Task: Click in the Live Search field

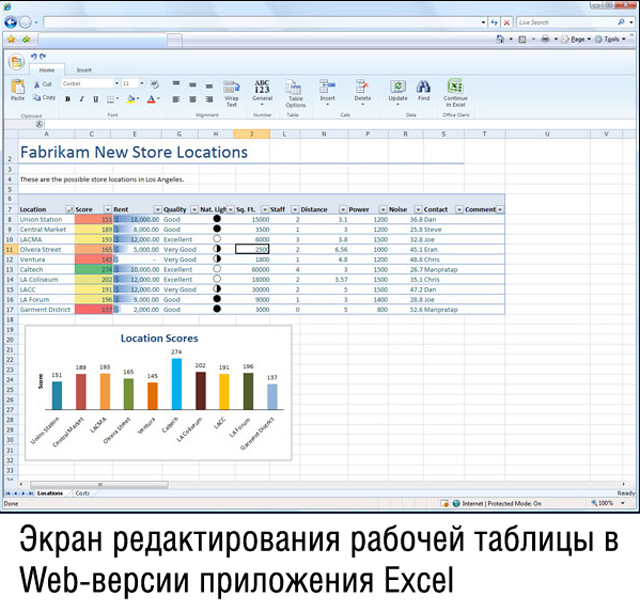Action: point(565,22)
